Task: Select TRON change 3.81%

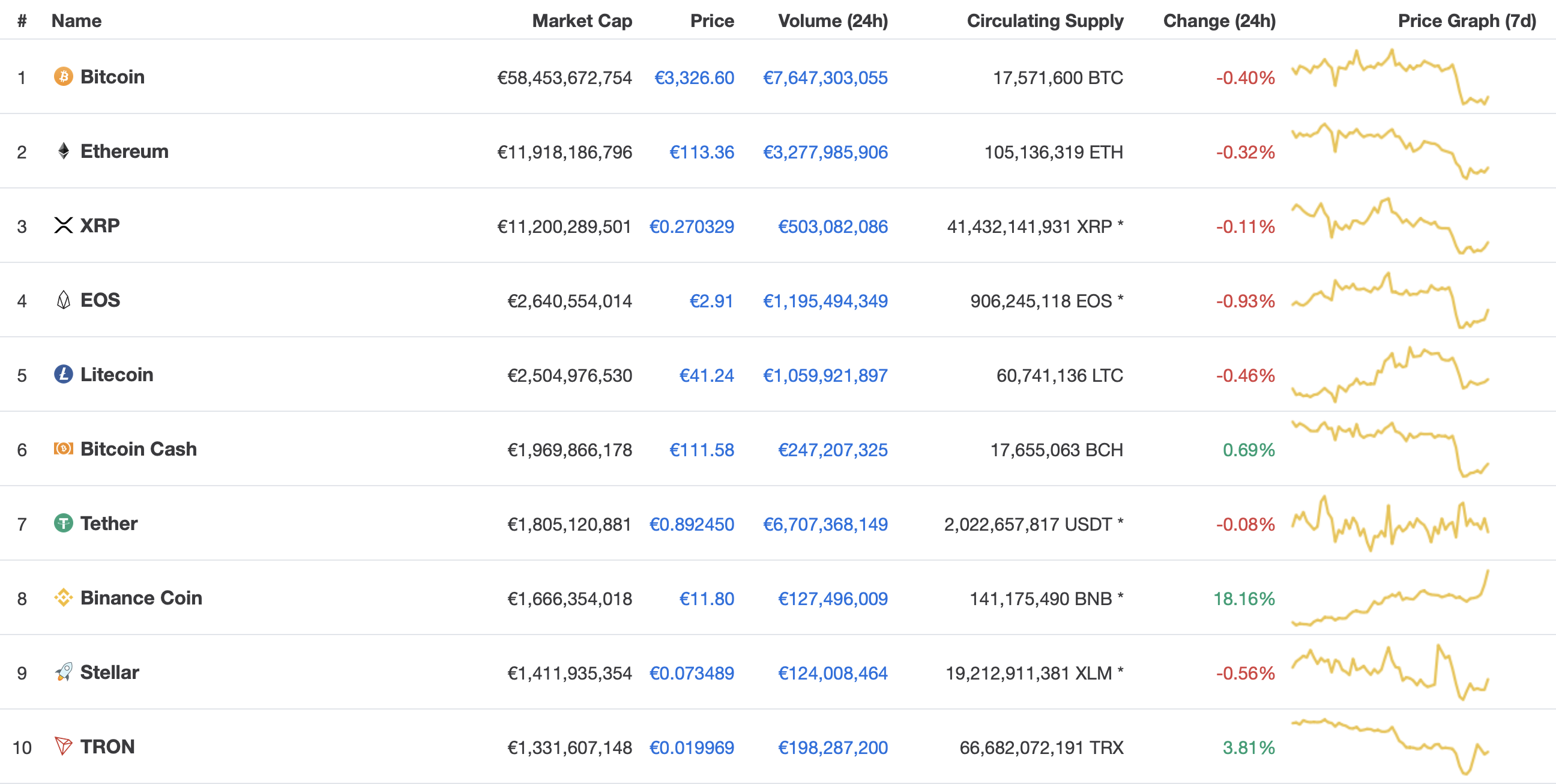Action: pos(1249,748)
